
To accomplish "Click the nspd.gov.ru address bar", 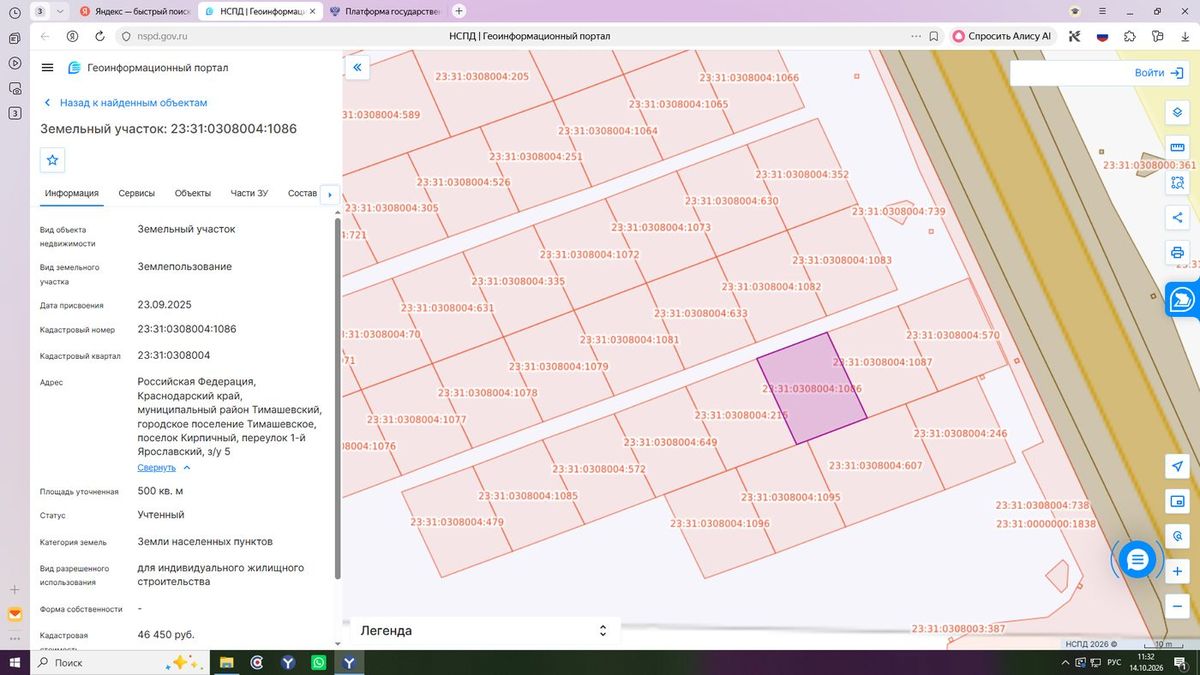I will [161, 36].
